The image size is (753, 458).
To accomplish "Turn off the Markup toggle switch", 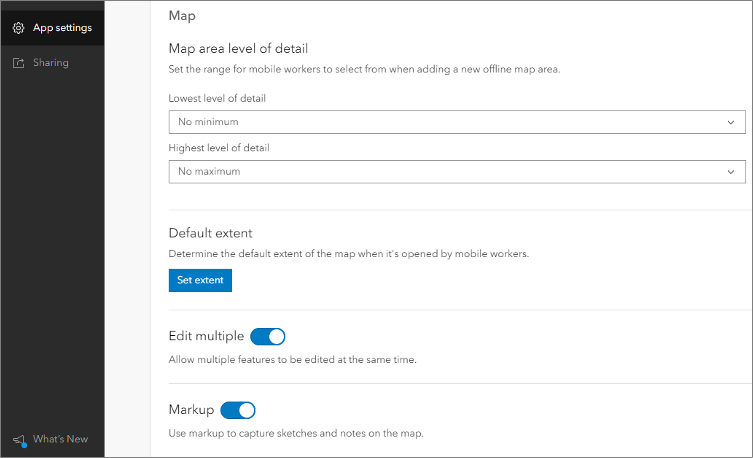I will coord(238,410).
